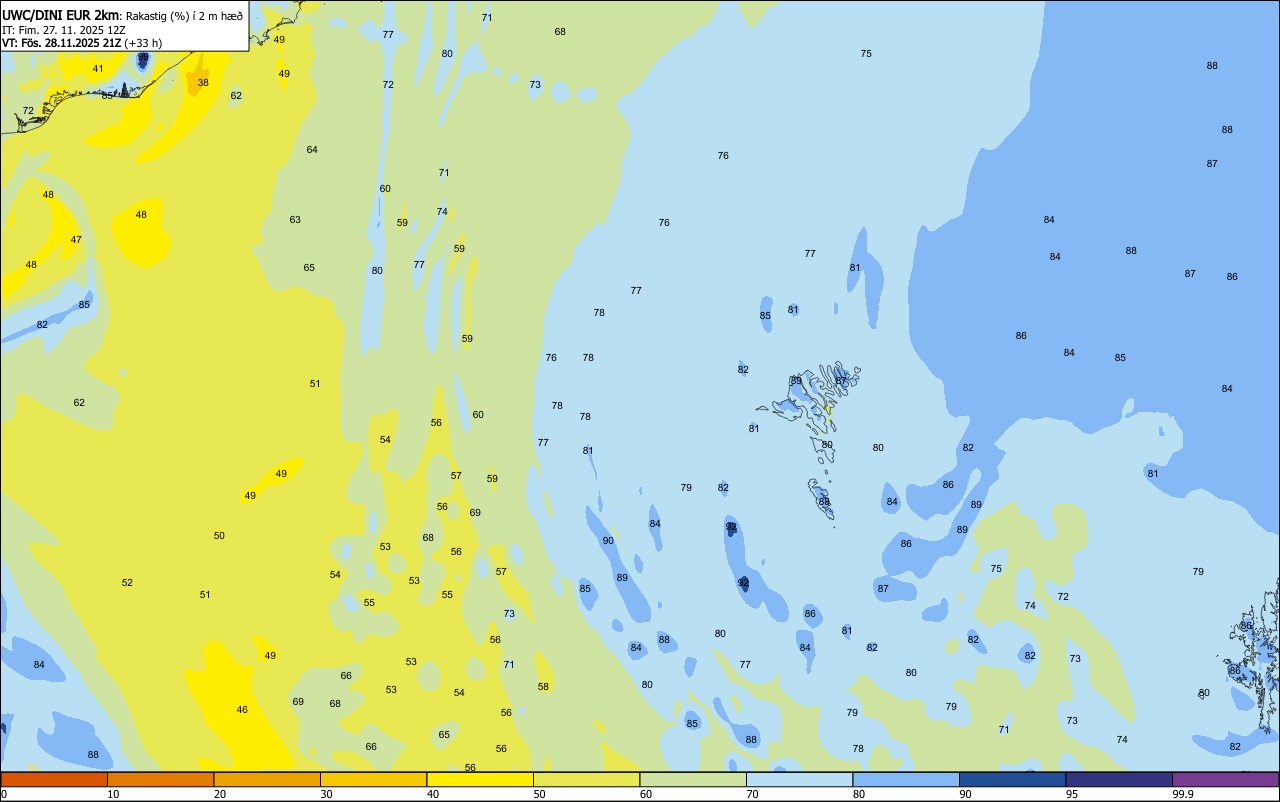This screenshot has height=802, width=1280.
Task: Click the navy 95–99.9 legend swatch
Action: [1119, 779]
